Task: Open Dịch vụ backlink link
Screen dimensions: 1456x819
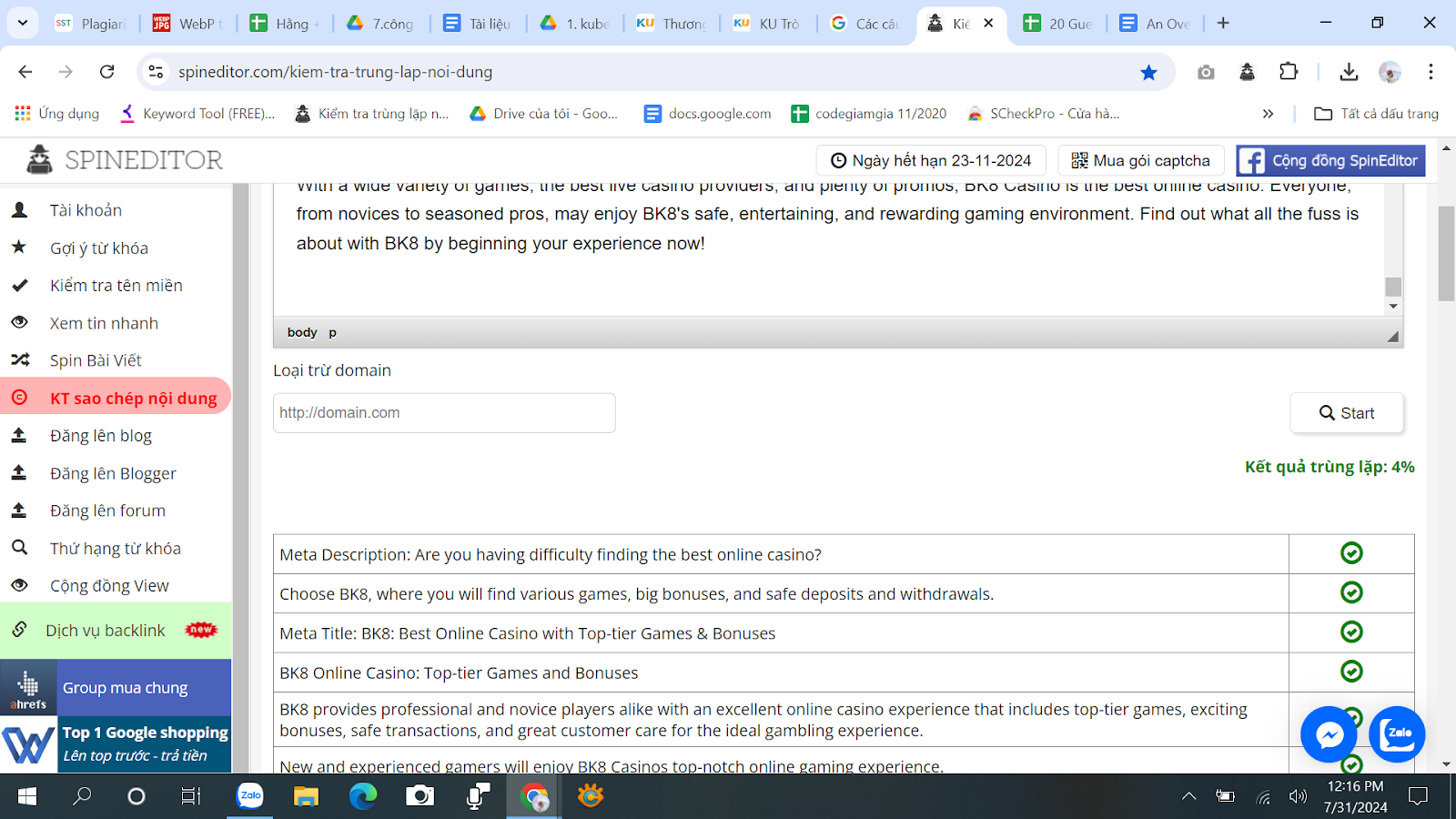Action: tap(106, 631)
